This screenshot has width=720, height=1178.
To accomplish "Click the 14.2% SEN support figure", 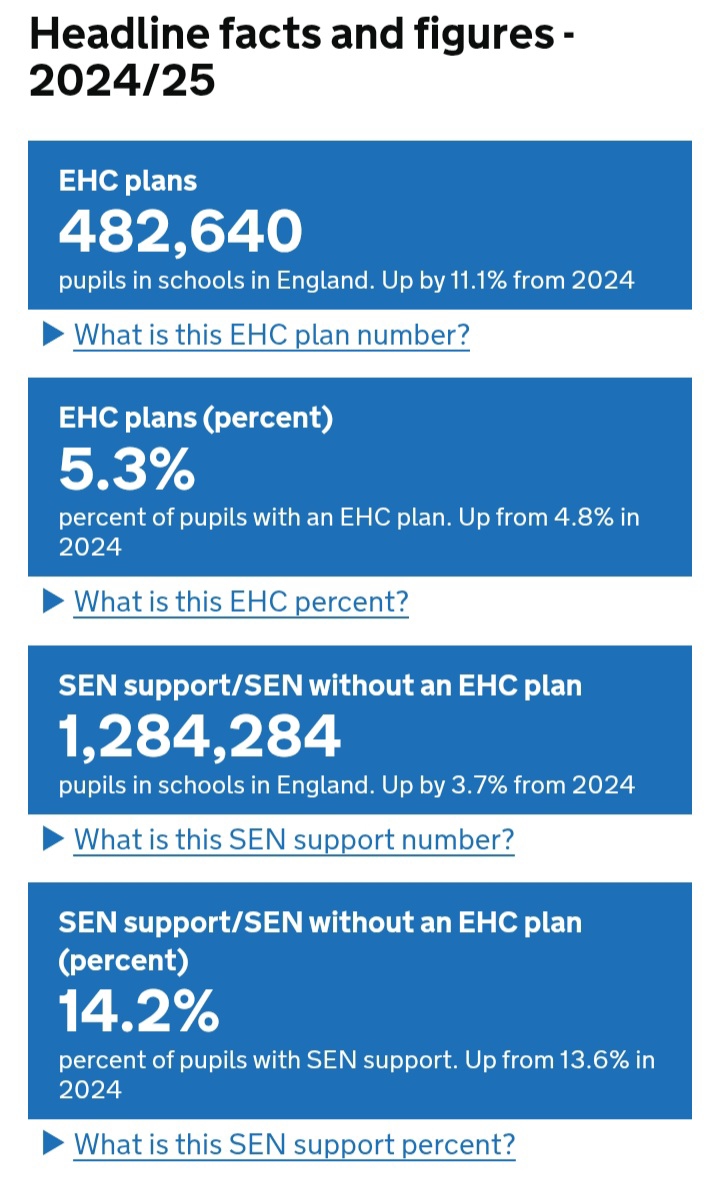I will (x=139, y=1011).
